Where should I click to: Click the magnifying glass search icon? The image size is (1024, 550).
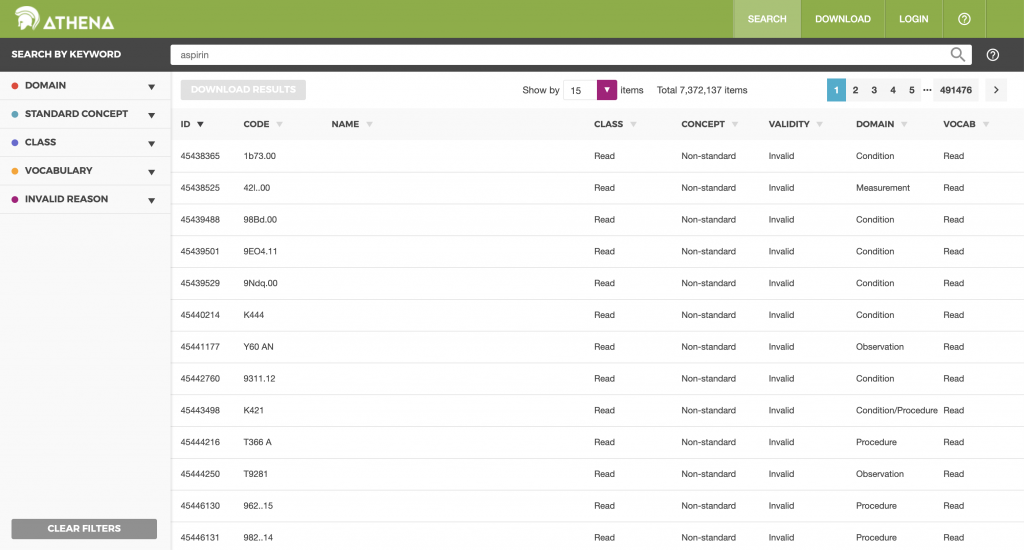(x=958, y=55)
